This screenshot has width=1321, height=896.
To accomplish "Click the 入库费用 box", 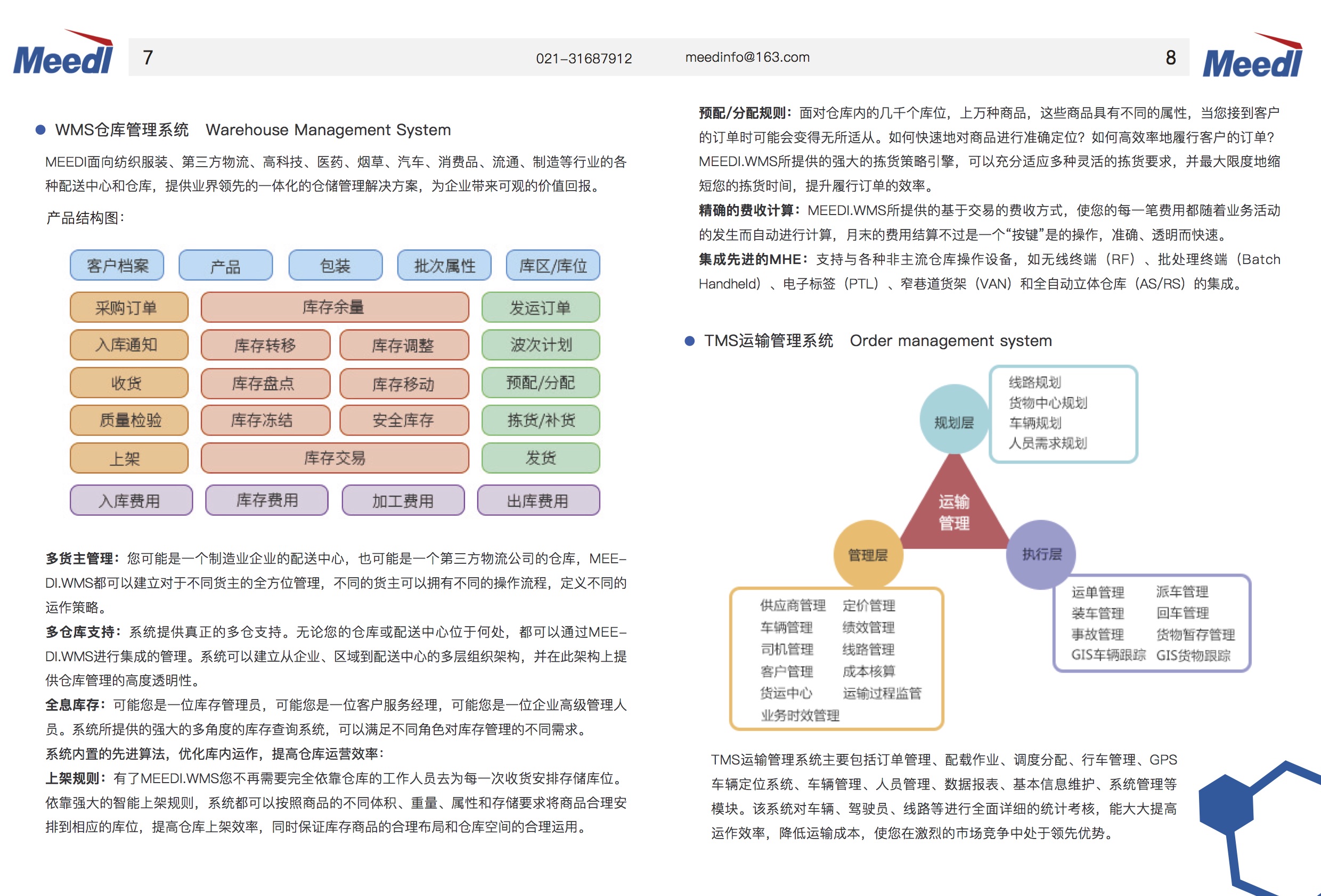I will 132,500.
